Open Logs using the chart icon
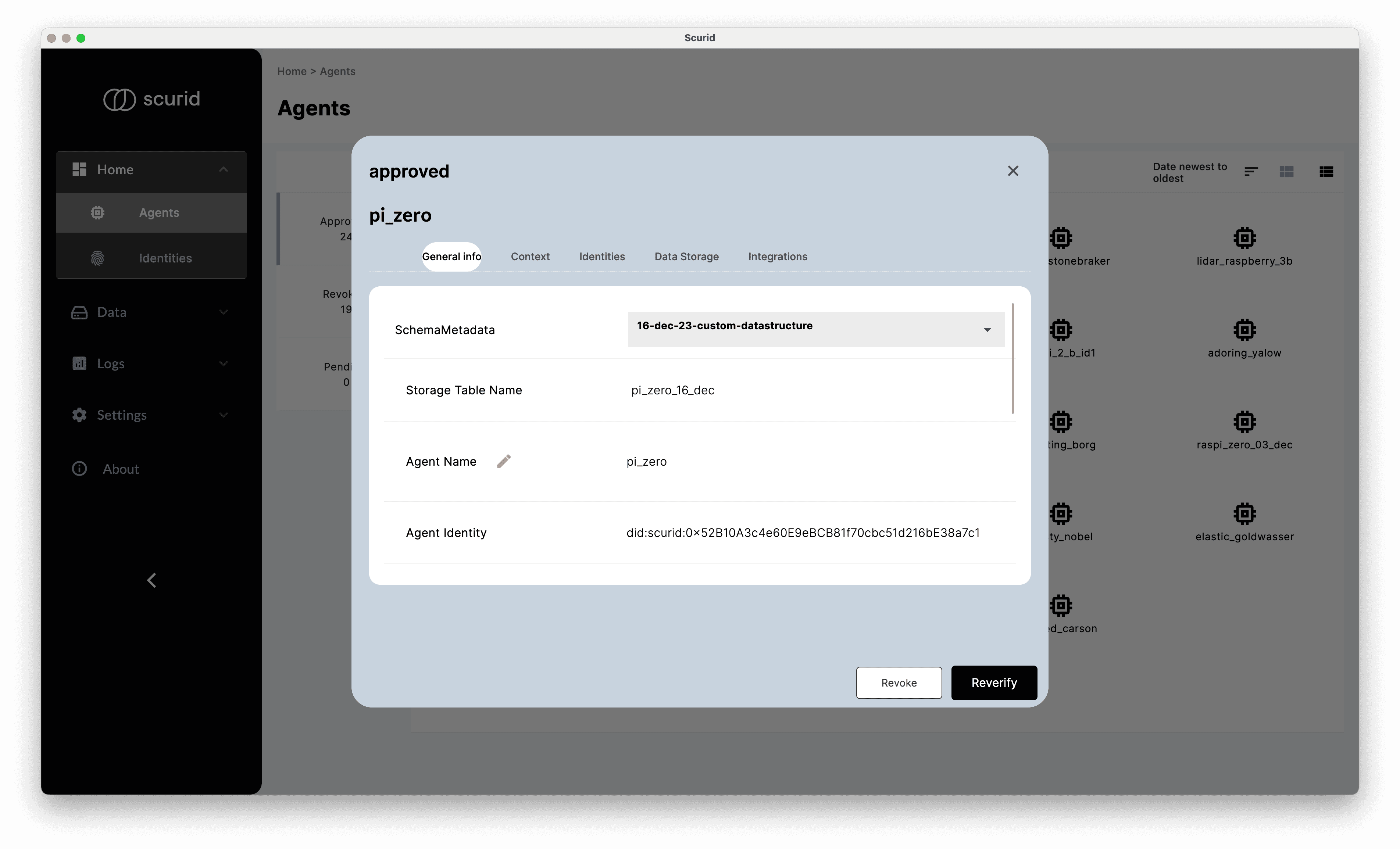 (79, 363)
